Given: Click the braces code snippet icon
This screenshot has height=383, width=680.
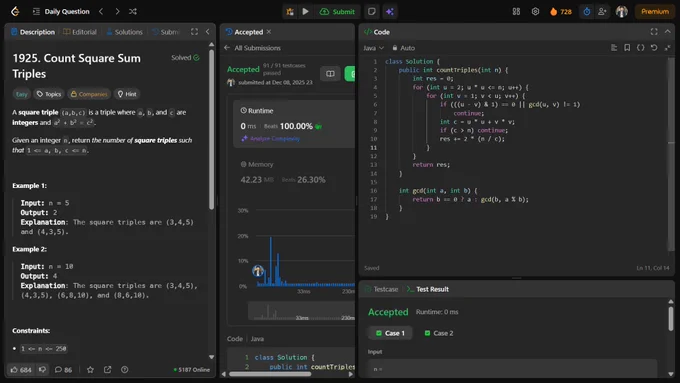Looking at the screenshot, I should 641,48.
